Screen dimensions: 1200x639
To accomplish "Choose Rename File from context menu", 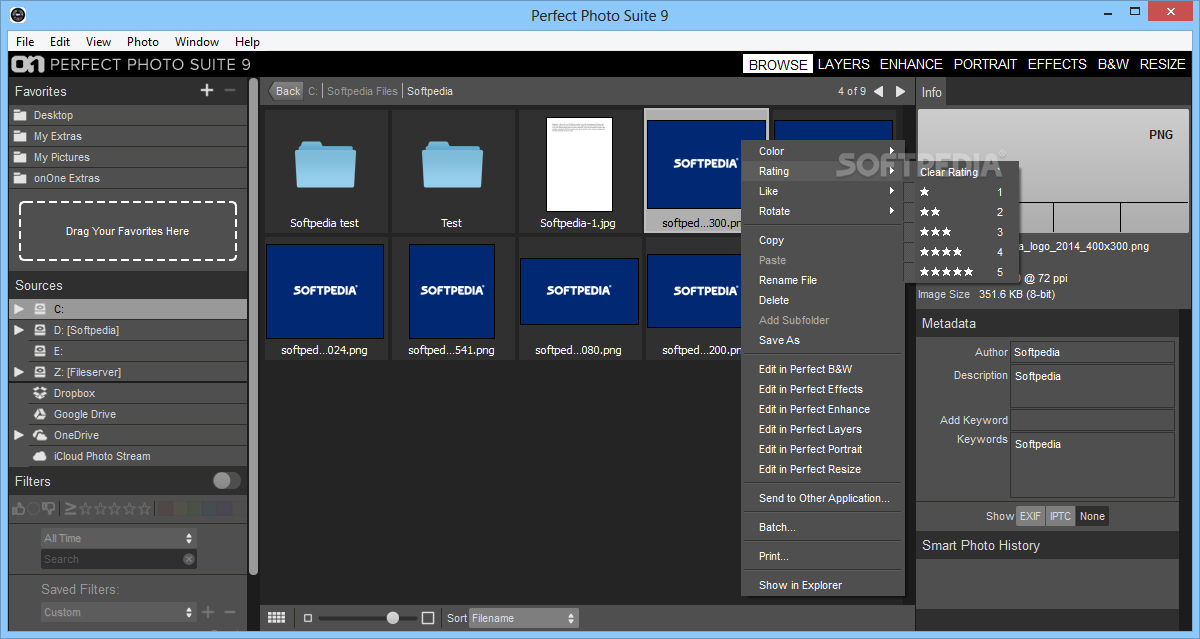I will click(x=825, y=280).
